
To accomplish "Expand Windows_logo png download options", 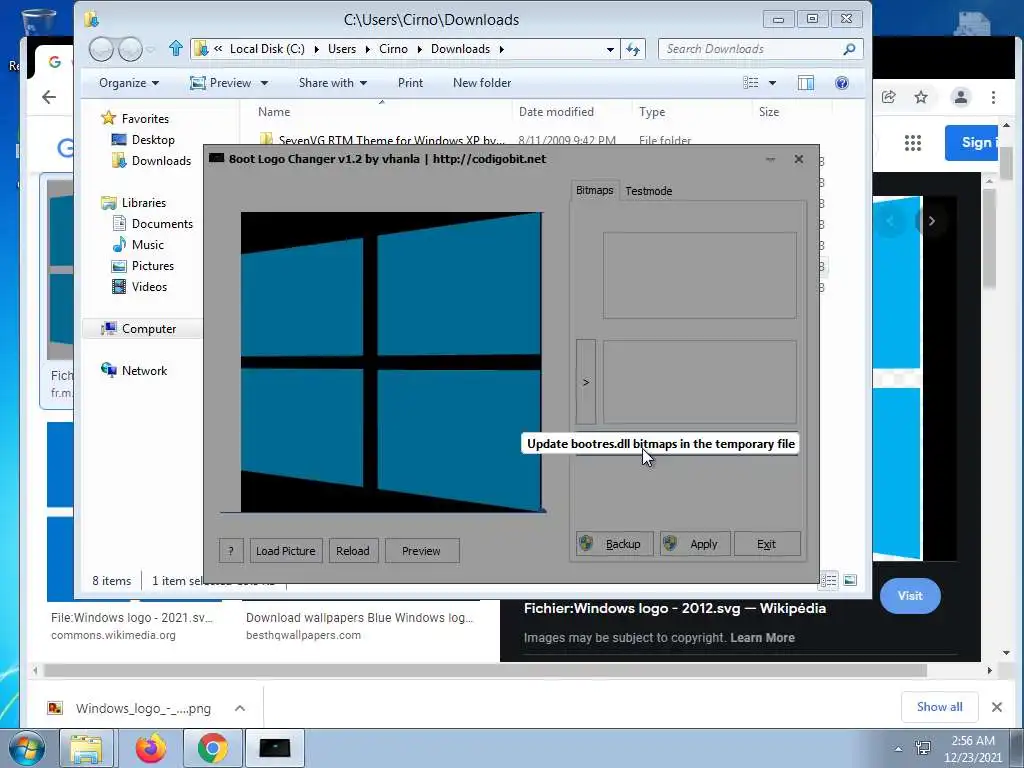I will (240, 708).
